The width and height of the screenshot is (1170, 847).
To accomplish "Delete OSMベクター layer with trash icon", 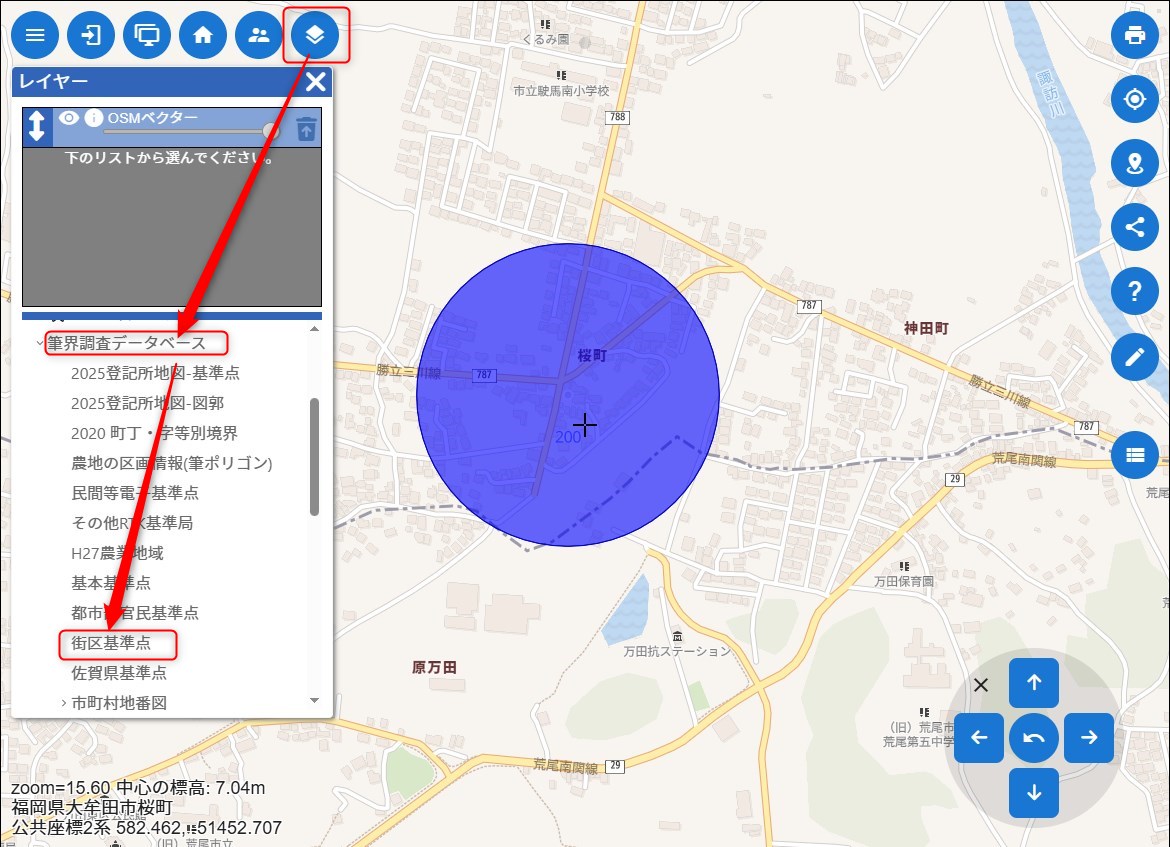I will point(306,128).
